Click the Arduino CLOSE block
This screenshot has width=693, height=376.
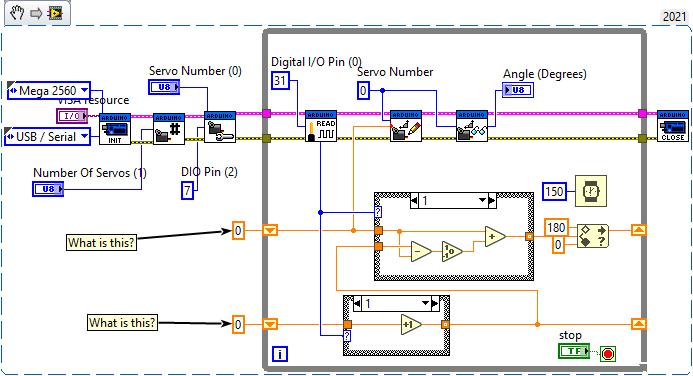673,126
